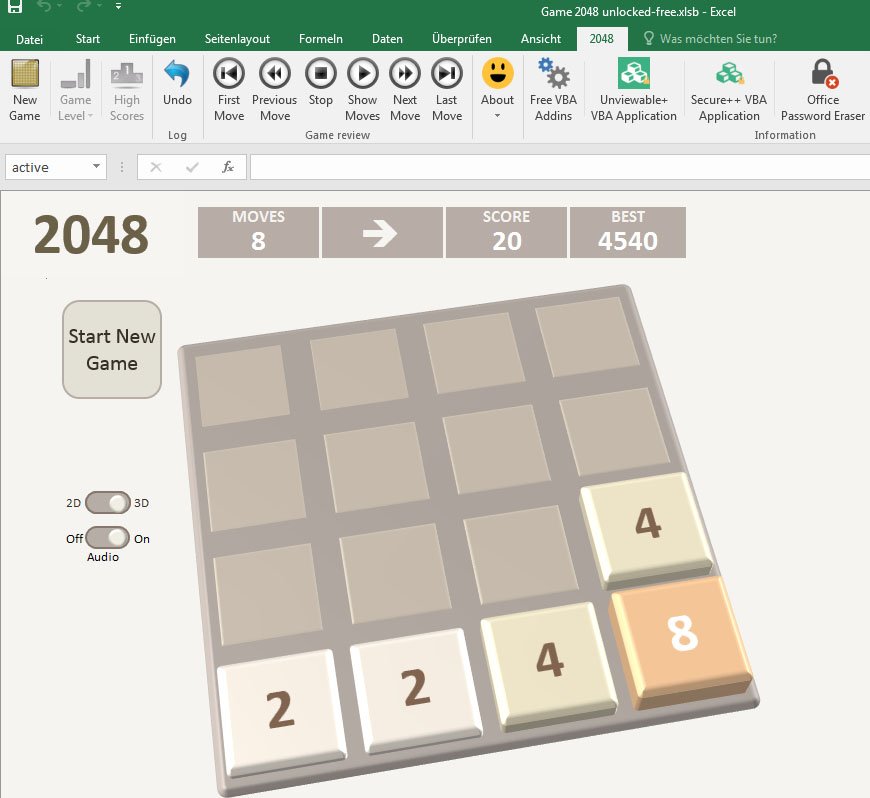Toggle the 2D/3D display switch
The image size is (870, 798).
108,502
